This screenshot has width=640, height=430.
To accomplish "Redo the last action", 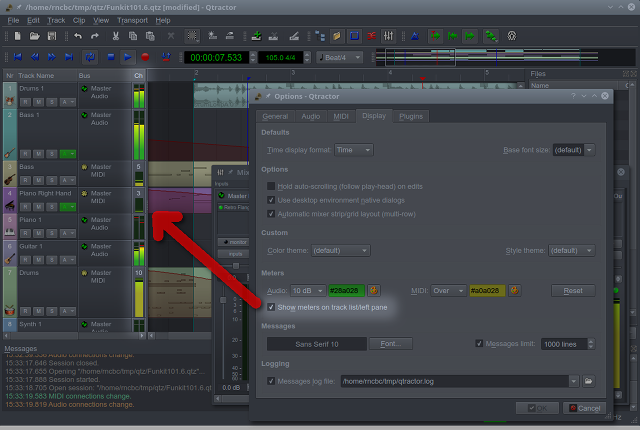I will click(x=95, y=36).
